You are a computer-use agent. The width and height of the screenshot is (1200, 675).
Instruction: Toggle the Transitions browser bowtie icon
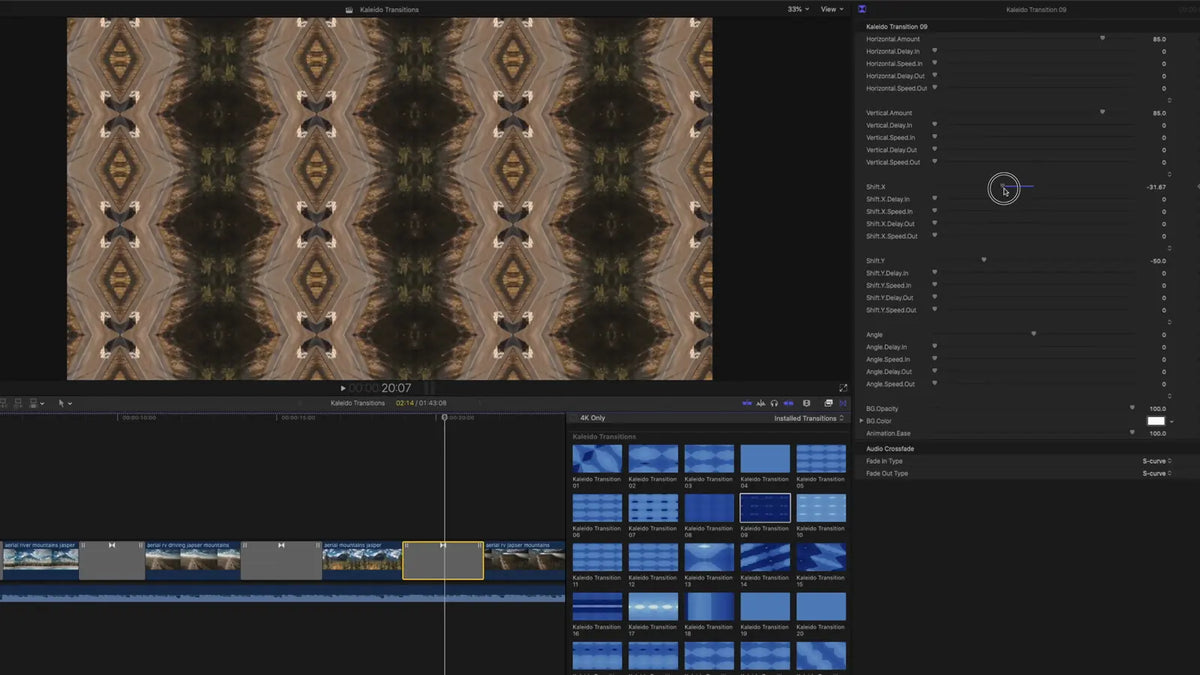pos(843,403)
